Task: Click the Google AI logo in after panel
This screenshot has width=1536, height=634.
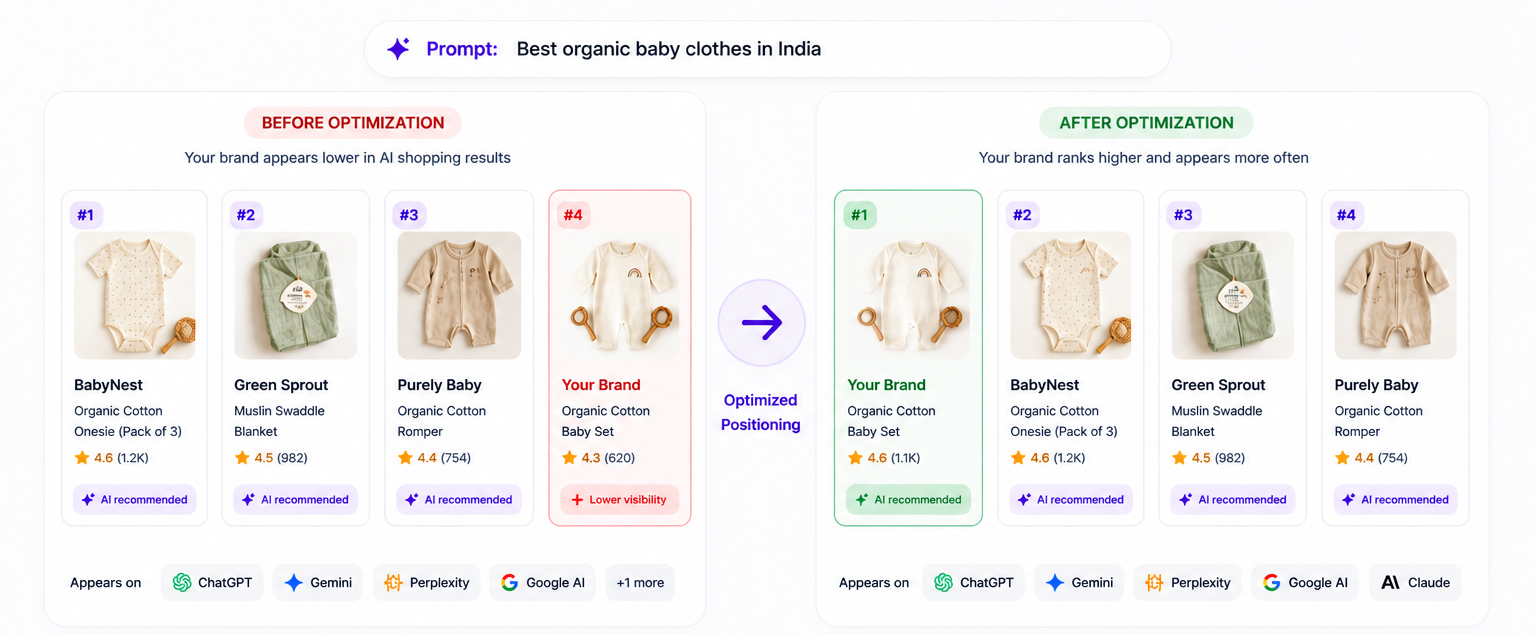Action: 1272,583
